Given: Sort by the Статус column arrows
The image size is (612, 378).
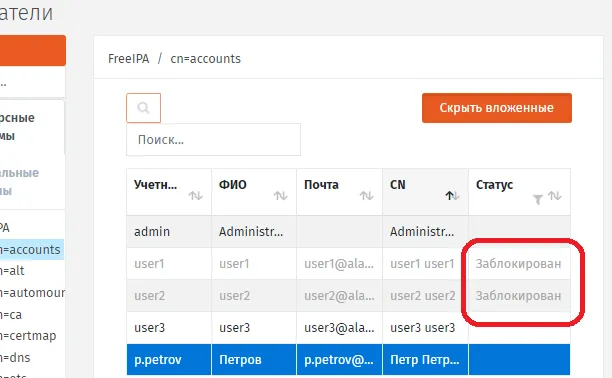Looking at the screenshot, I should pyautogui.click(x=555, y=195).
